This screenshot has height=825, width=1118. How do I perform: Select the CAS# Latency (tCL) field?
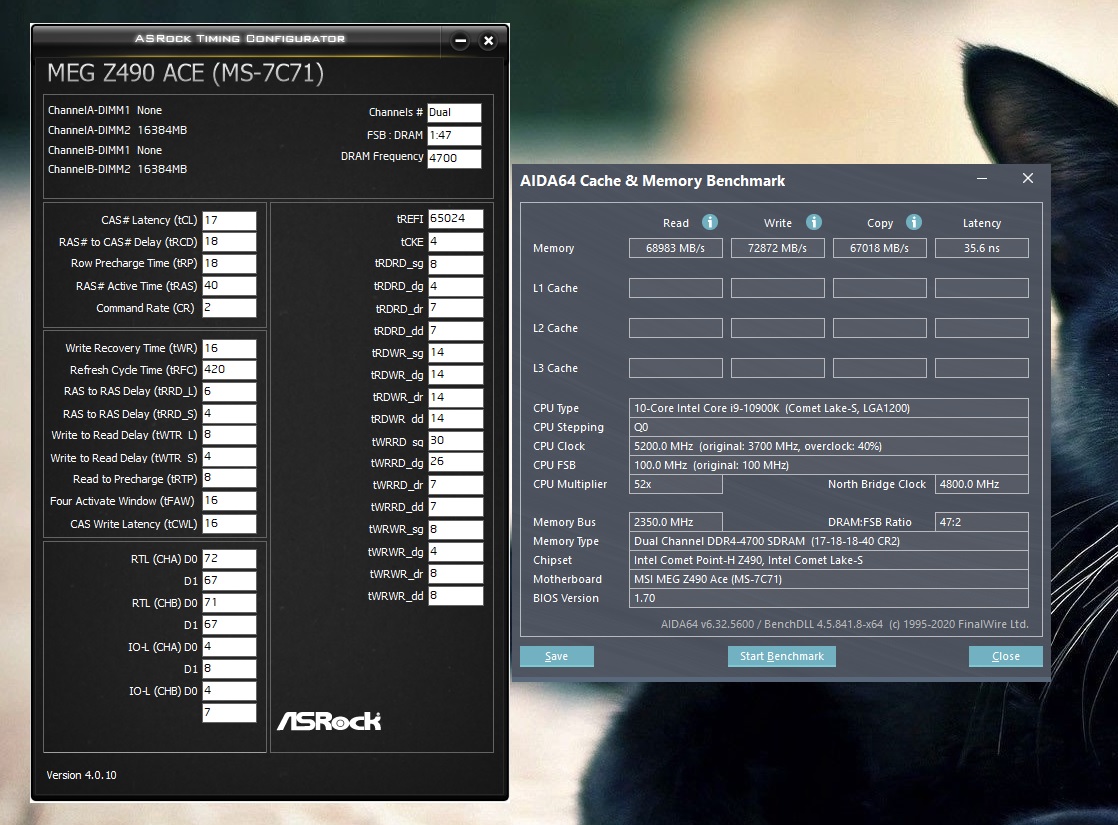[x=229, y=220]
